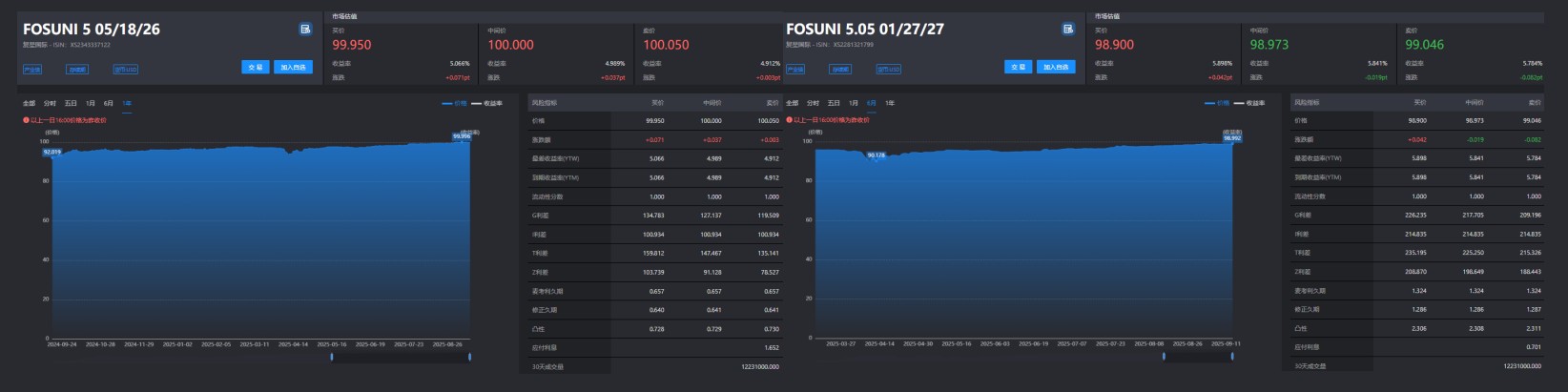Click 1.652 accrued interest value in left table
This screenshot has width=1568, height=392.
[772, 348]
